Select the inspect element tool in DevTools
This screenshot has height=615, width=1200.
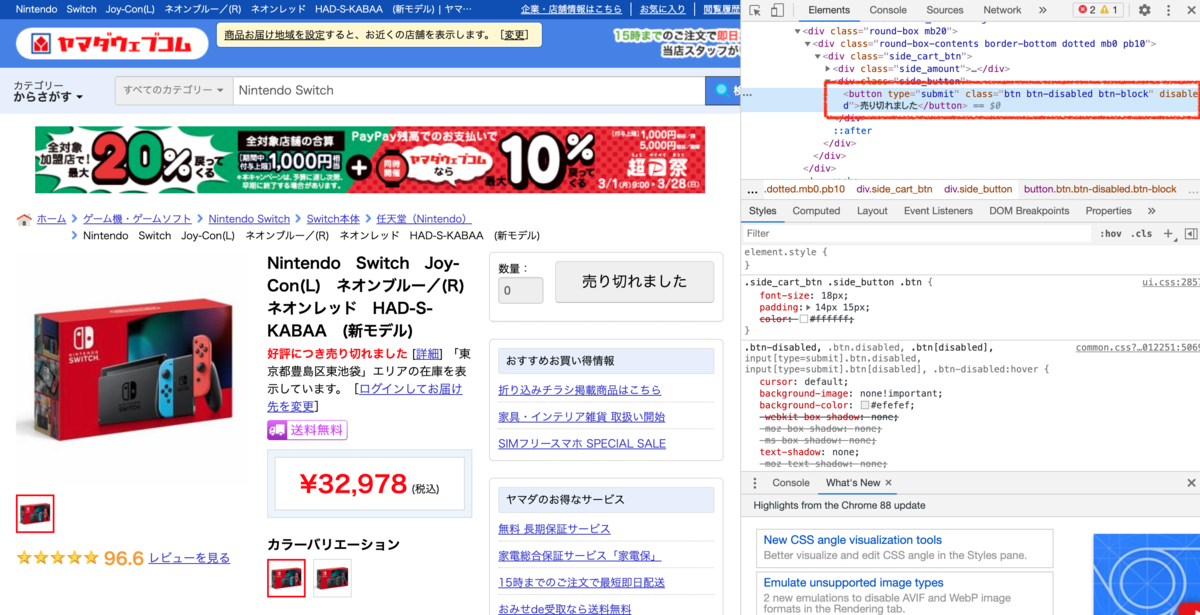(x=757, y=10)
